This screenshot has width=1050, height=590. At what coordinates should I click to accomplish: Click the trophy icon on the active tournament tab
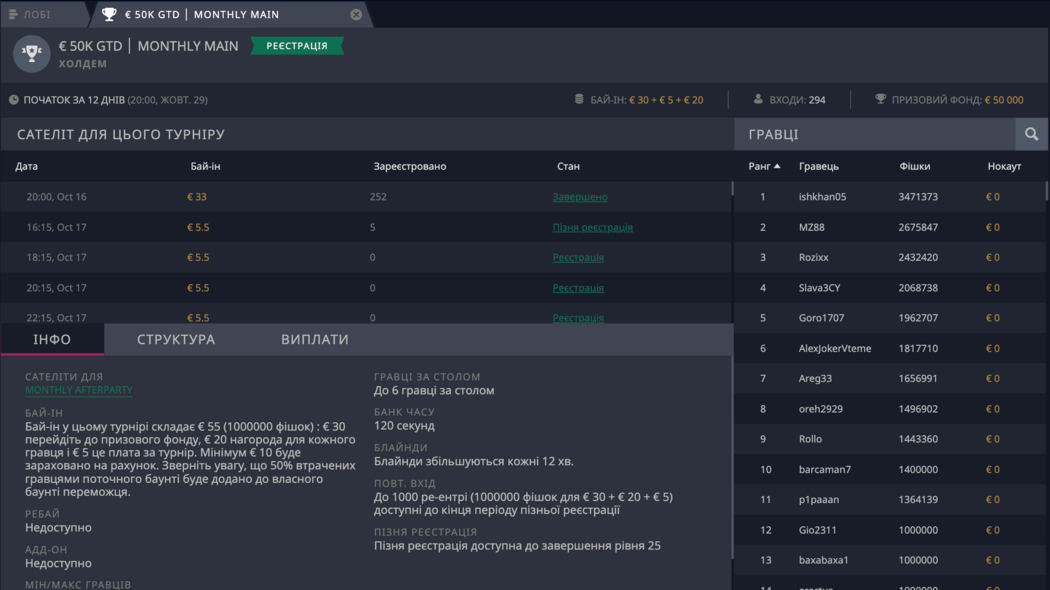click(110, 14)
